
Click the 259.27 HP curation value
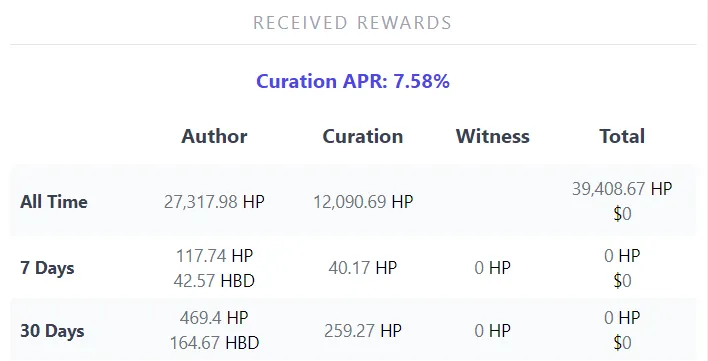(363, 331)
